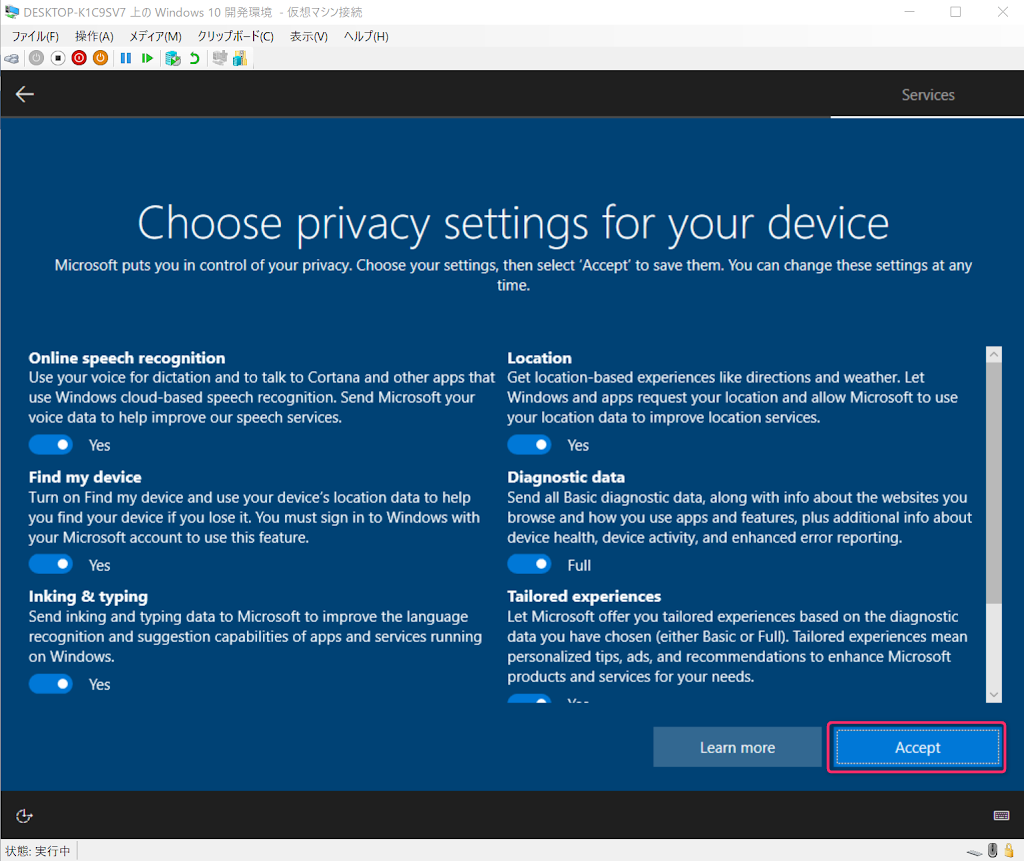1024x861 pixels.
Task: Click the 'Yes' label under Online speech recognition
Action: click(99, 446)
